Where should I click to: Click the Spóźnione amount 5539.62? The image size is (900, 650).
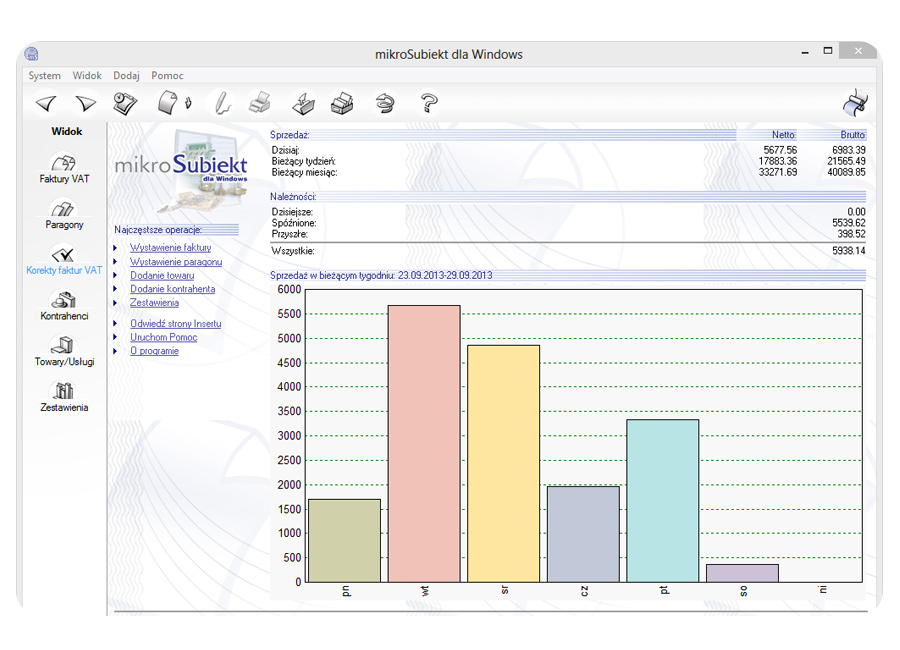[x=848, y=223]
